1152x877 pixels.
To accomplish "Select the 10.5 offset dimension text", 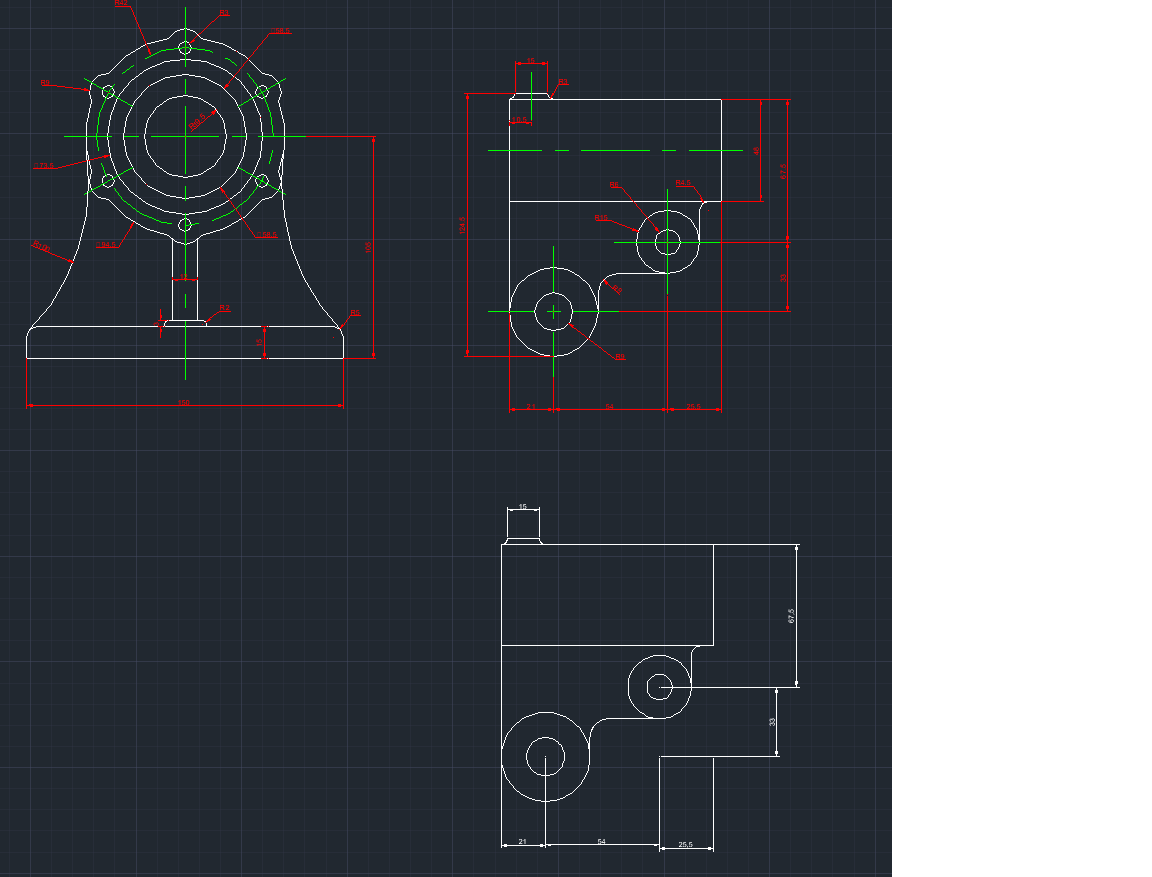I will click(519, 119).
